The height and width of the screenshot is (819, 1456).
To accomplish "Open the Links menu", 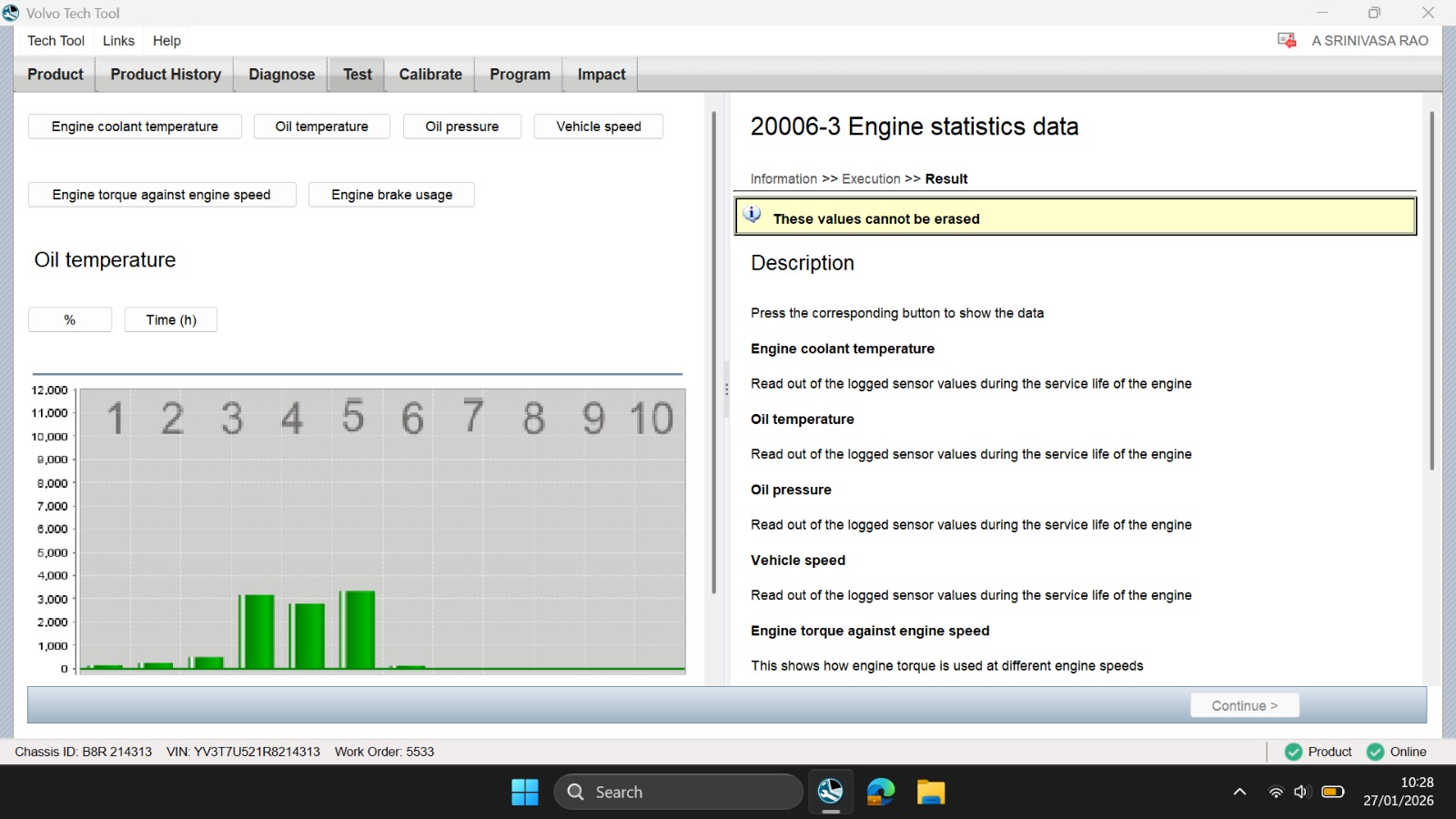I will point(118,41).
